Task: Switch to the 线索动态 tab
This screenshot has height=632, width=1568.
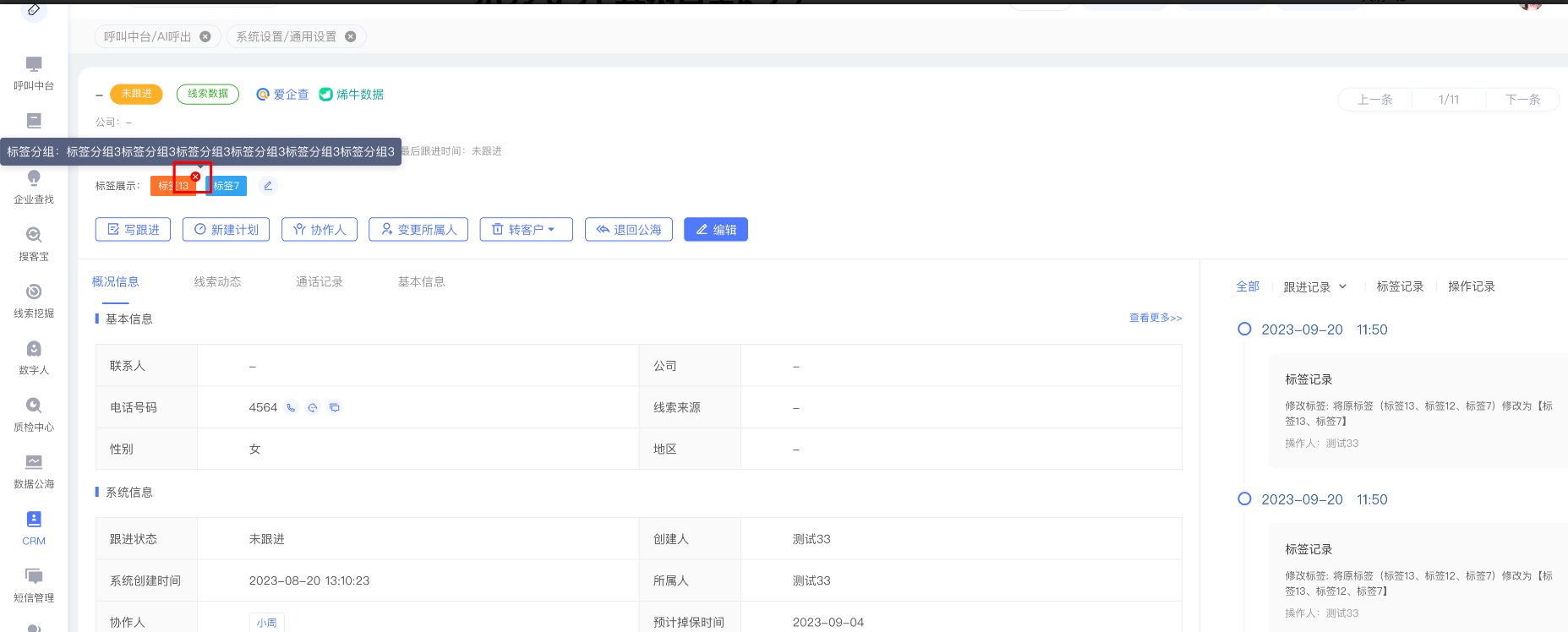Action: pyautogui.click(x=217, y=282)
